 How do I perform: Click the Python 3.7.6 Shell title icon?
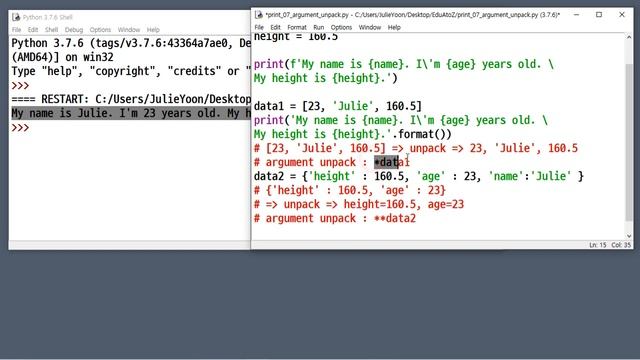(16, 17)
